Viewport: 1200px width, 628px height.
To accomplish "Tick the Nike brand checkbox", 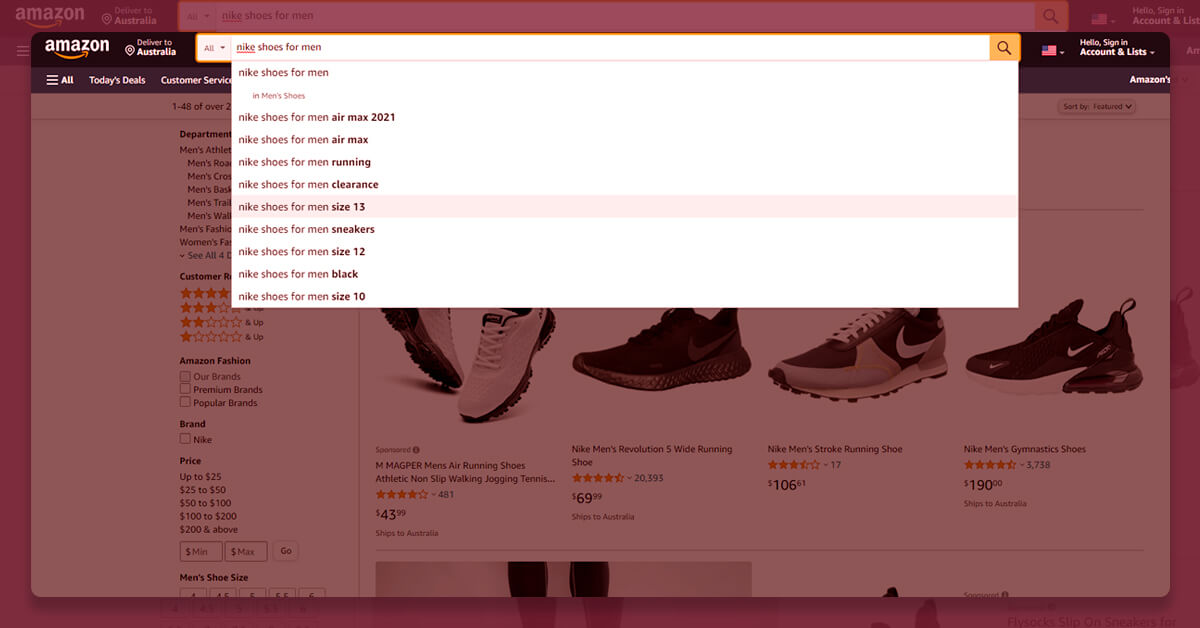I will click(185, 438).
